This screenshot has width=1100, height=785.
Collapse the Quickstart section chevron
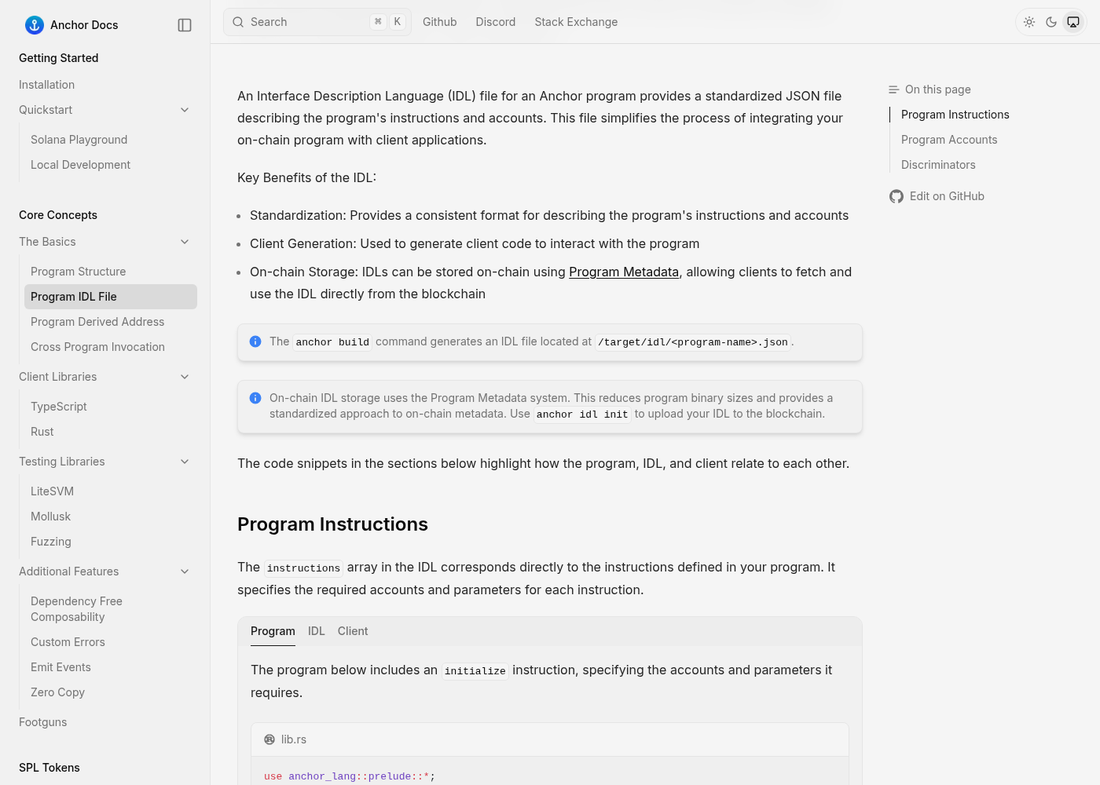pos(185,109)
